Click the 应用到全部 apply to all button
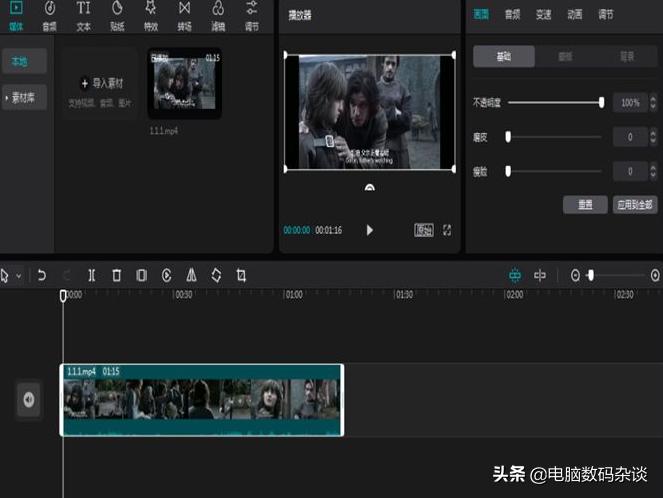This screenshot has height=498, width=663. pyautogui.click(x=635, y=205)
